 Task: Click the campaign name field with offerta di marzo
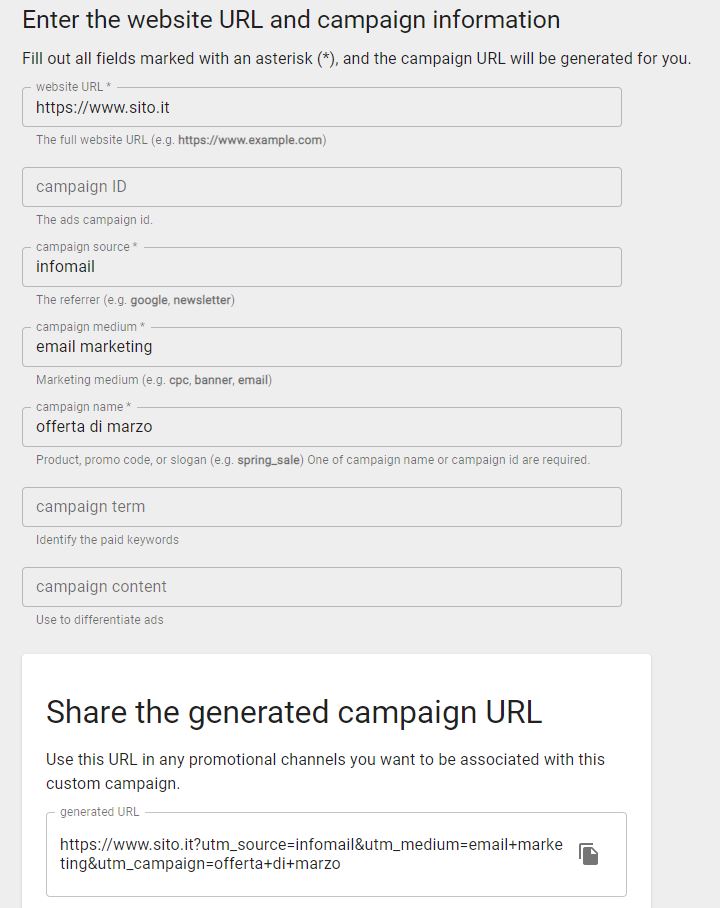point(321,427)
